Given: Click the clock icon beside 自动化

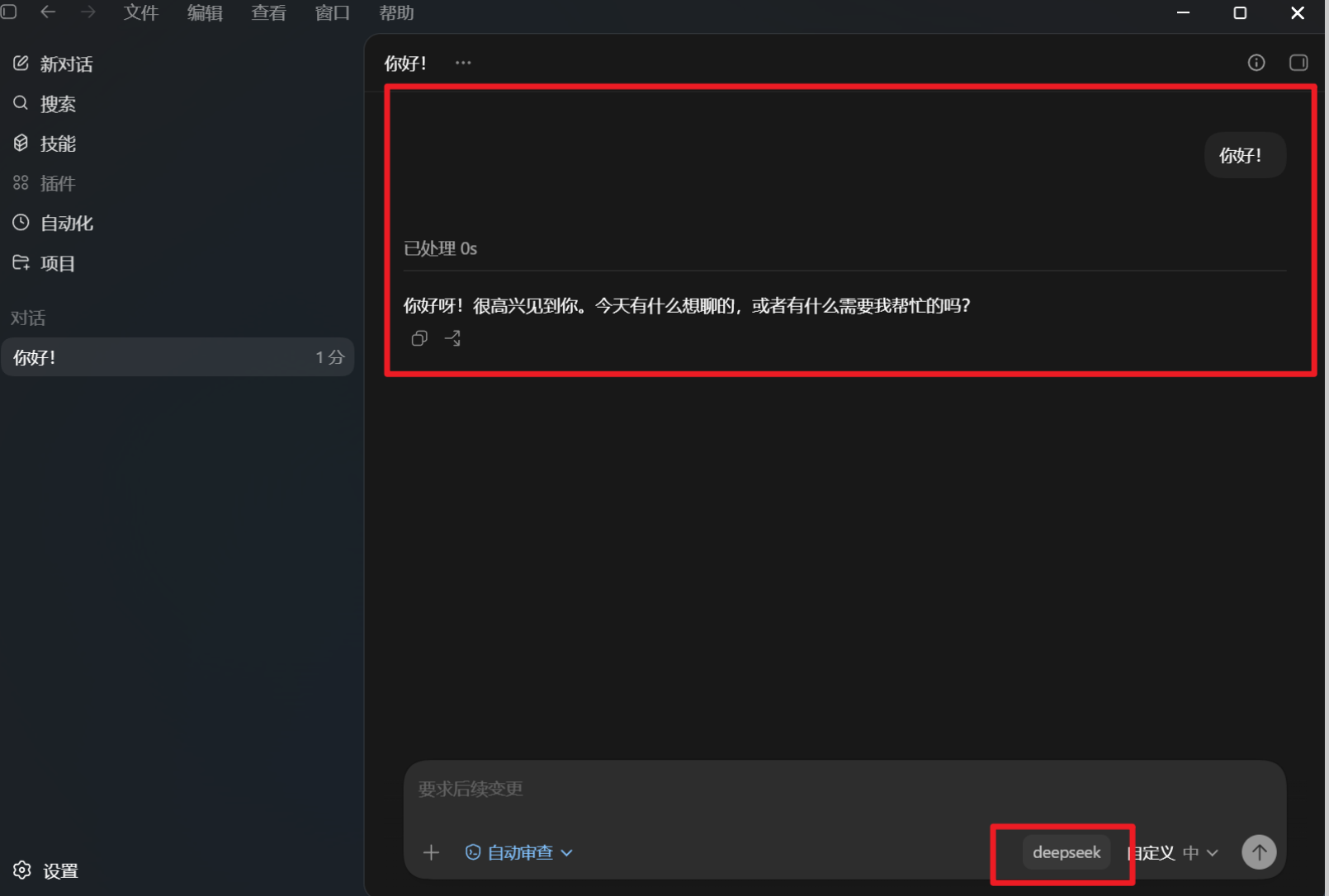Looking at the screenshot, I should (21, 222).
